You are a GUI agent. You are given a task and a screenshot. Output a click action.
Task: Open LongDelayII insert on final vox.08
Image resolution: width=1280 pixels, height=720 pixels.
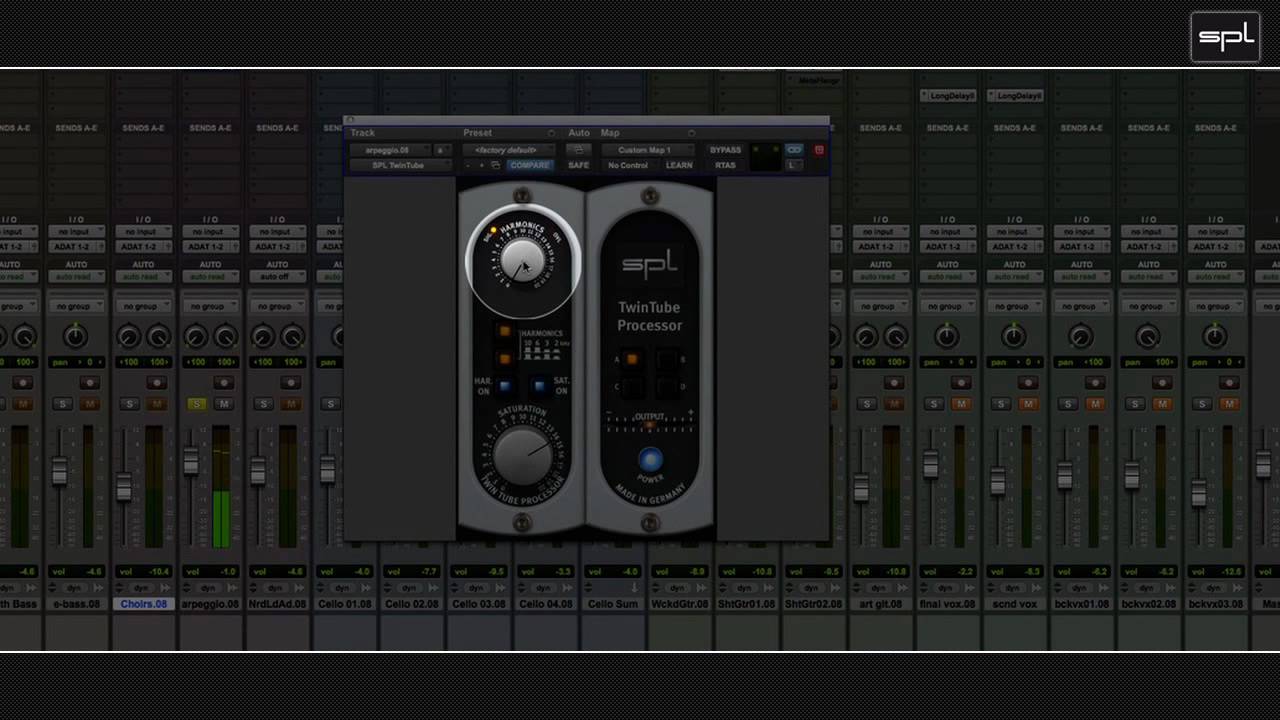tap(948, 96)
